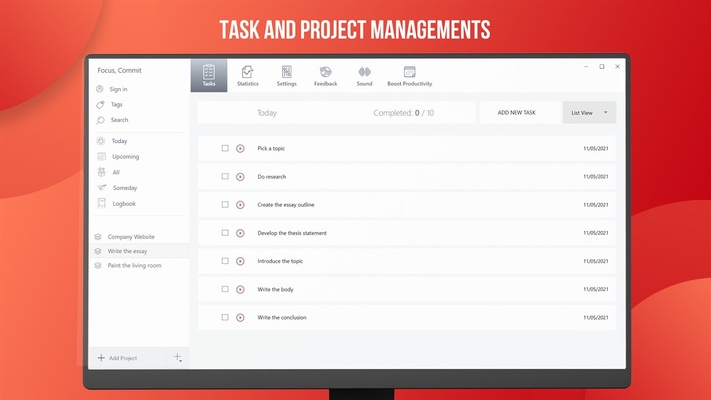Start timer for Write the body

pos(240,289)
